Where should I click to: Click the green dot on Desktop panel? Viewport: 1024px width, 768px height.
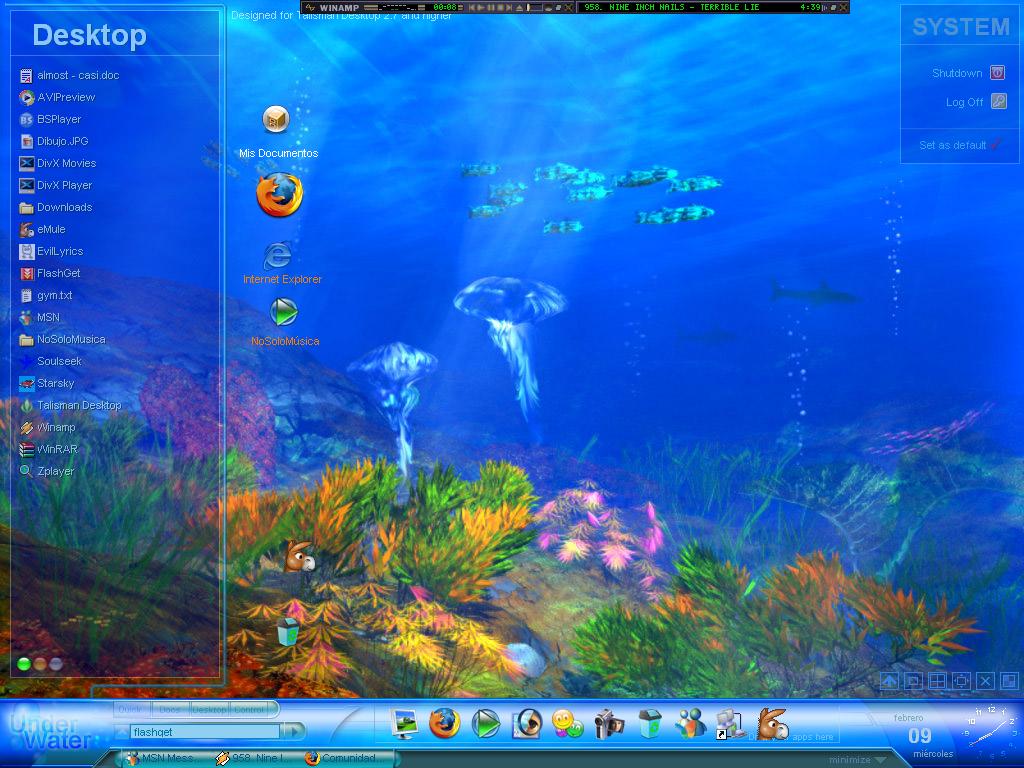24,664
